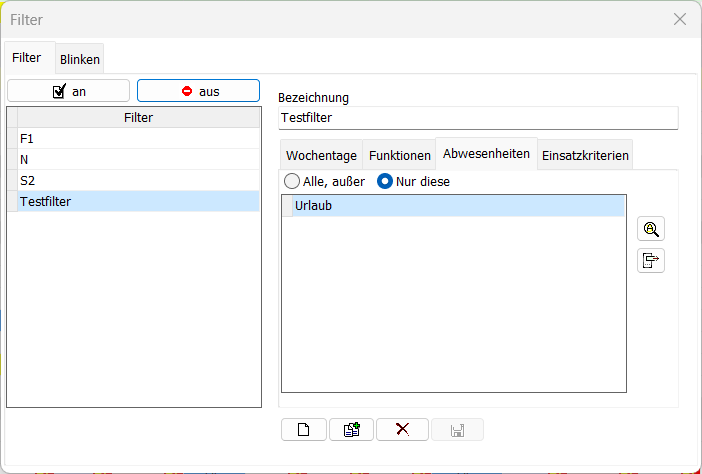Switch to the Blinken tab
This screenshot has height=474, width=702.
click(80, 59)
